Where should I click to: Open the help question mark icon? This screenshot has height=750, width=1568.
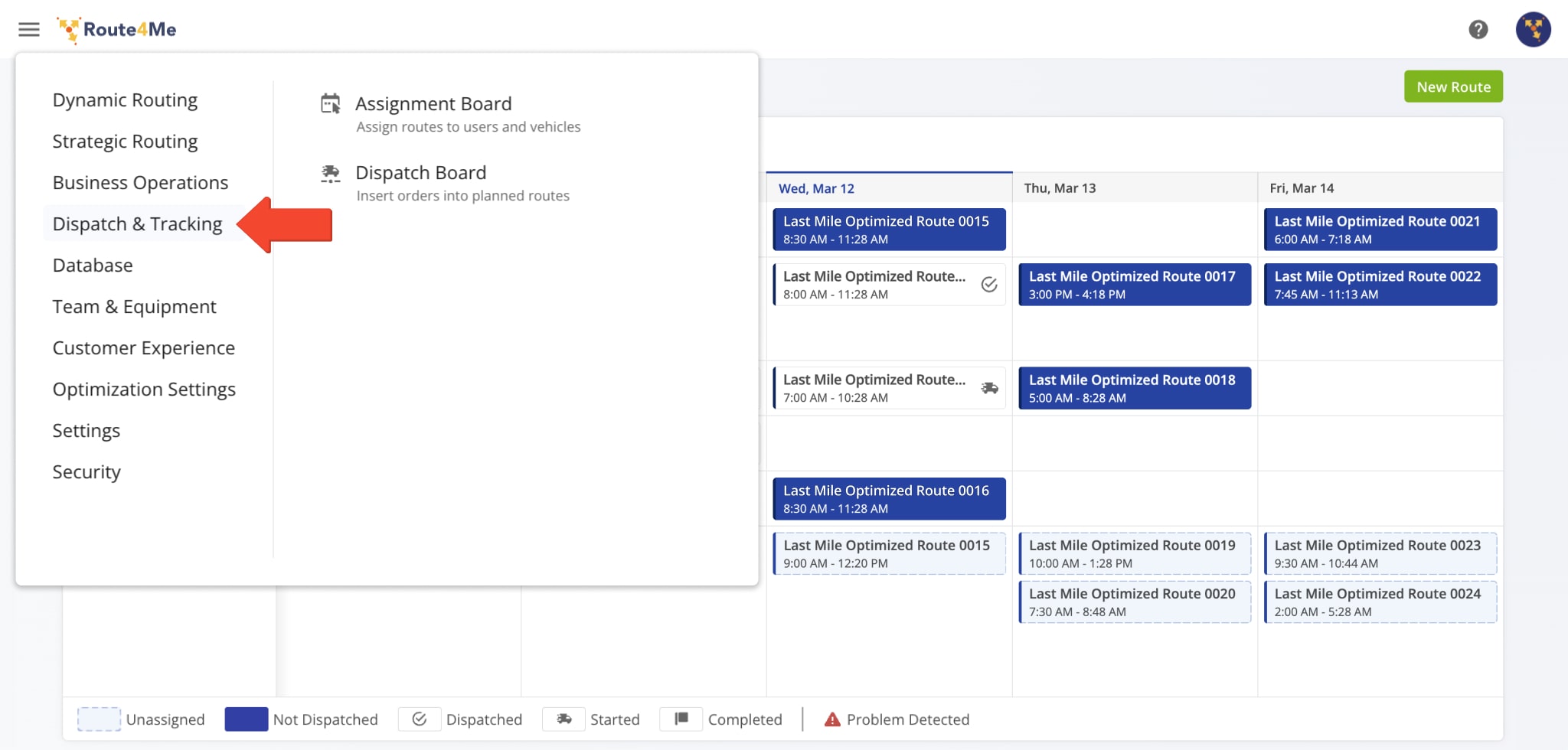click(1479, 29)
